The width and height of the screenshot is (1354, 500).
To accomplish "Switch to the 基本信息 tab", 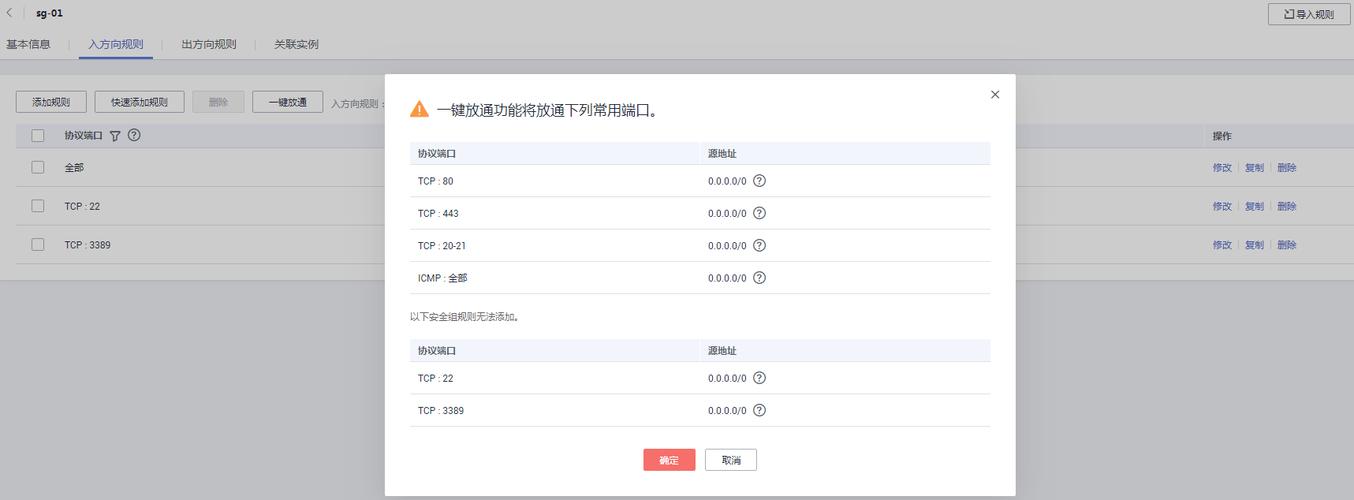I will (x=28, y=44).
